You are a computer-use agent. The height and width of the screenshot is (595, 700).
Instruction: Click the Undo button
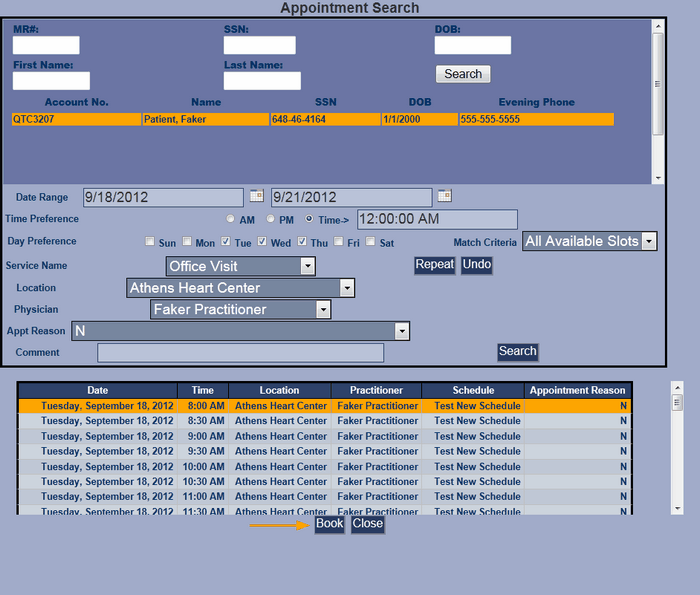click(476, 265)
